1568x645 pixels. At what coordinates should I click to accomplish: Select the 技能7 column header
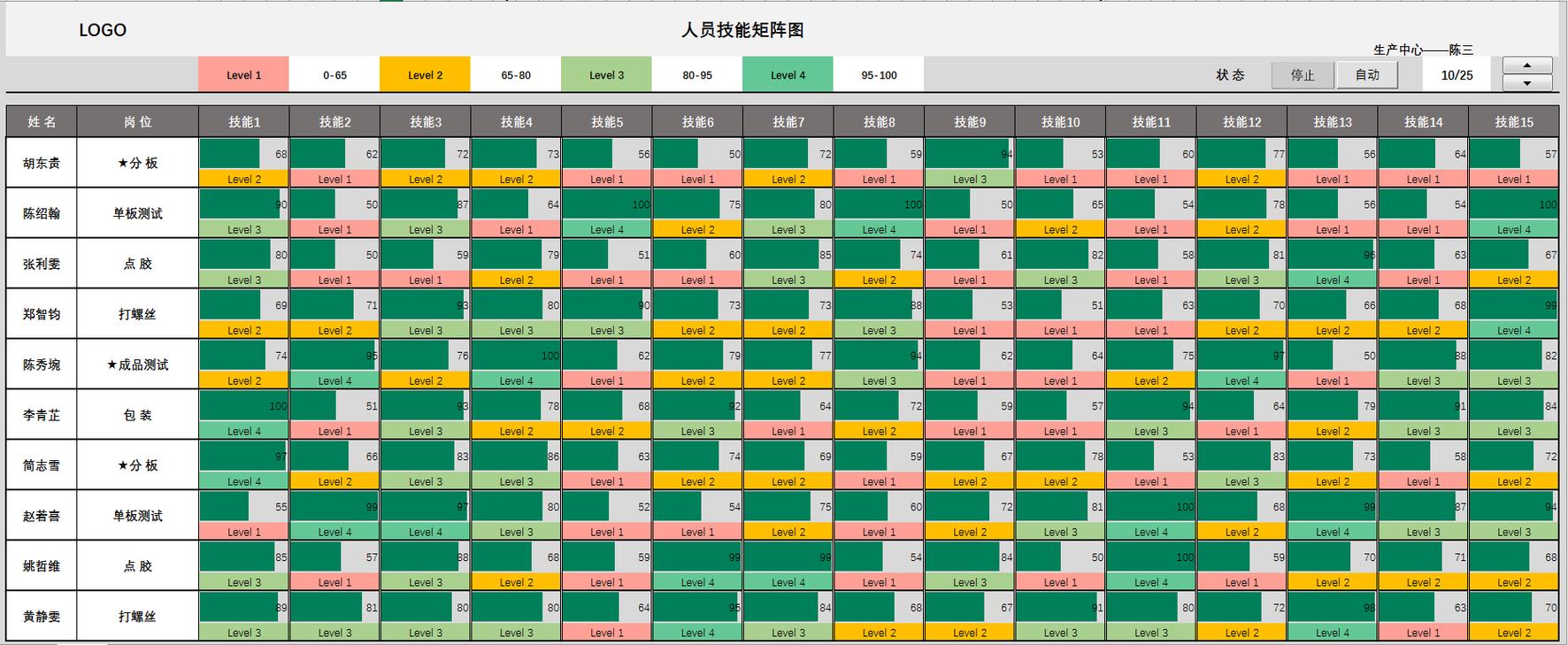[x=788, y=121]
